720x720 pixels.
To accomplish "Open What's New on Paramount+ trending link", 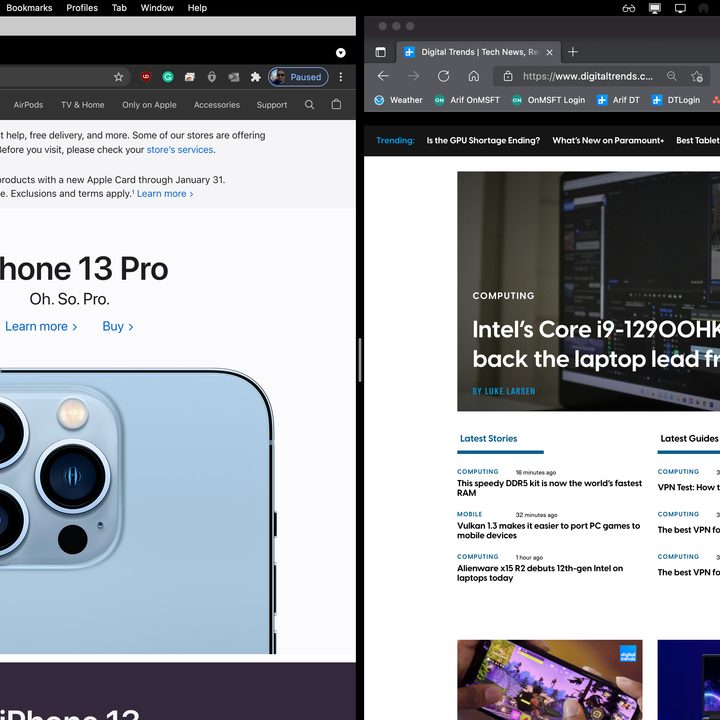I will [x=608, y=141].
